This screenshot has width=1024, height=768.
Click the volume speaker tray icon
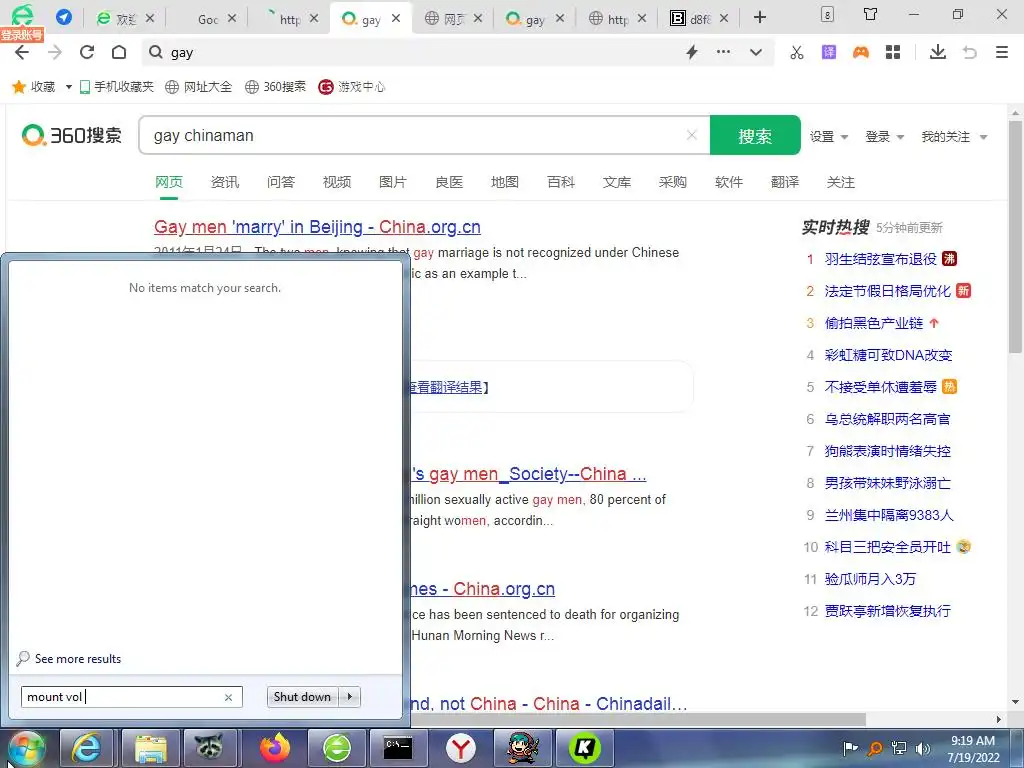923,748
